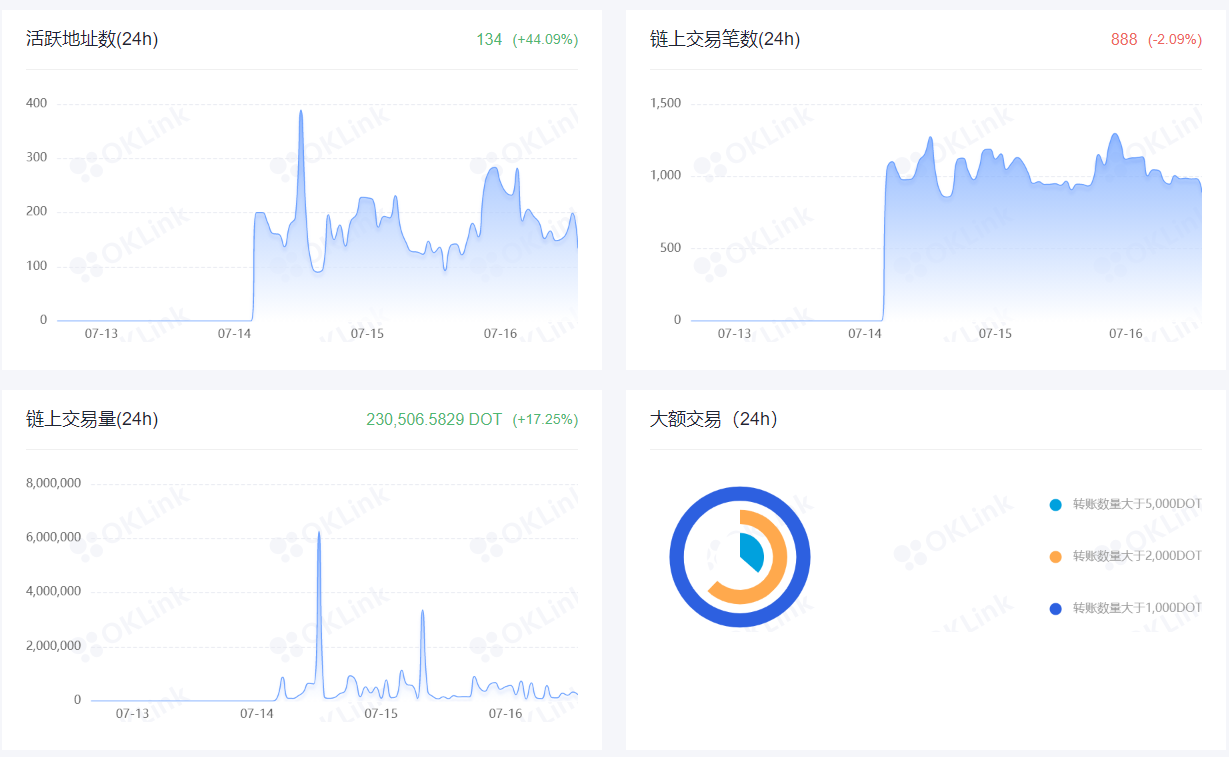Click the tallest peak in the active addresses chart

click(x=301, y=112)
